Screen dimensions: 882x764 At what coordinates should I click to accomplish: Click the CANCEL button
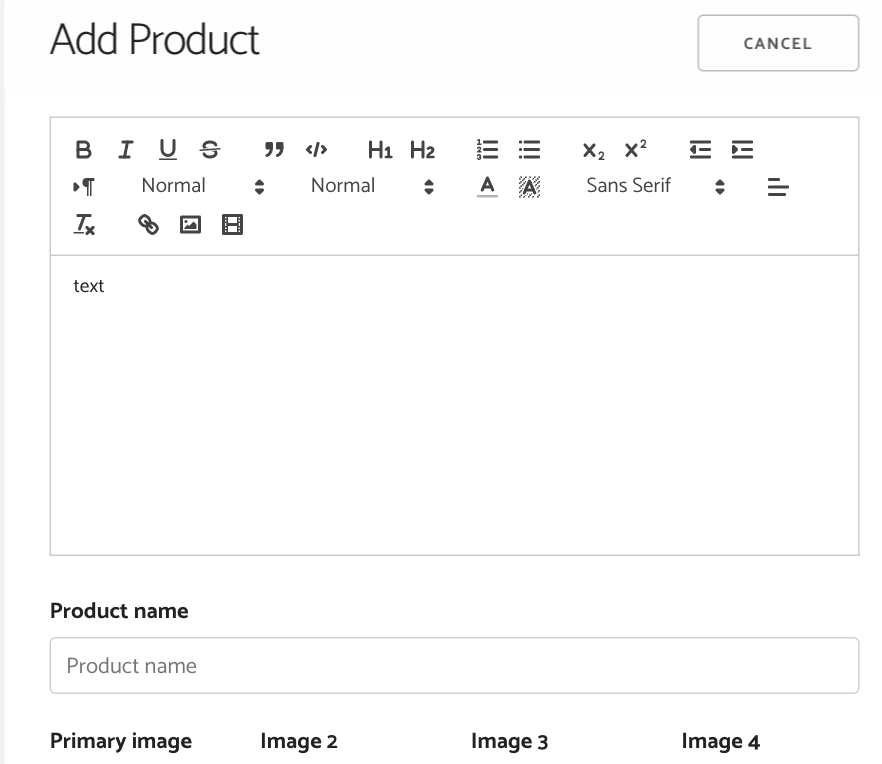pyautogui.click(x=778, y=43)
